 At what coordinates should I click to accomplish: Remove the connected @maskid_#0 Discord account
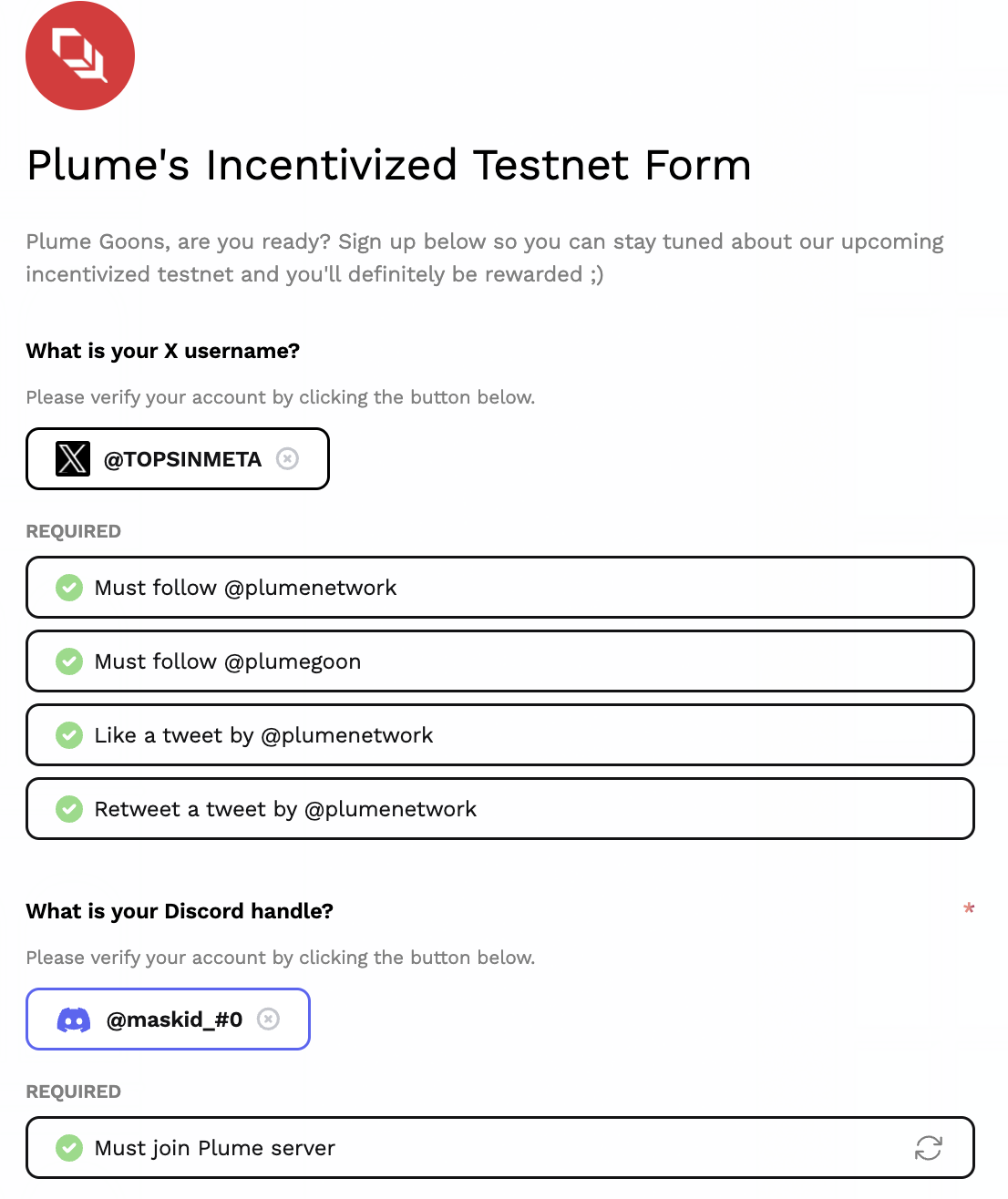point(268,1019)
